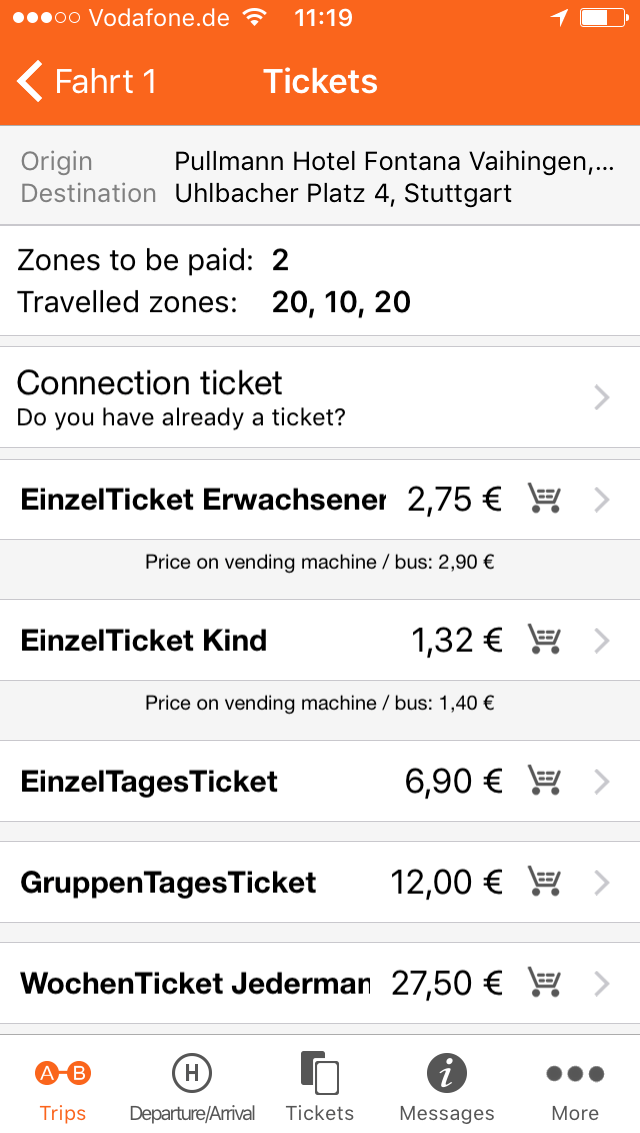Tap the location arrow in status bar
Screen dimensions: 640x1133
pyautogui.click(x=559, y=17)
